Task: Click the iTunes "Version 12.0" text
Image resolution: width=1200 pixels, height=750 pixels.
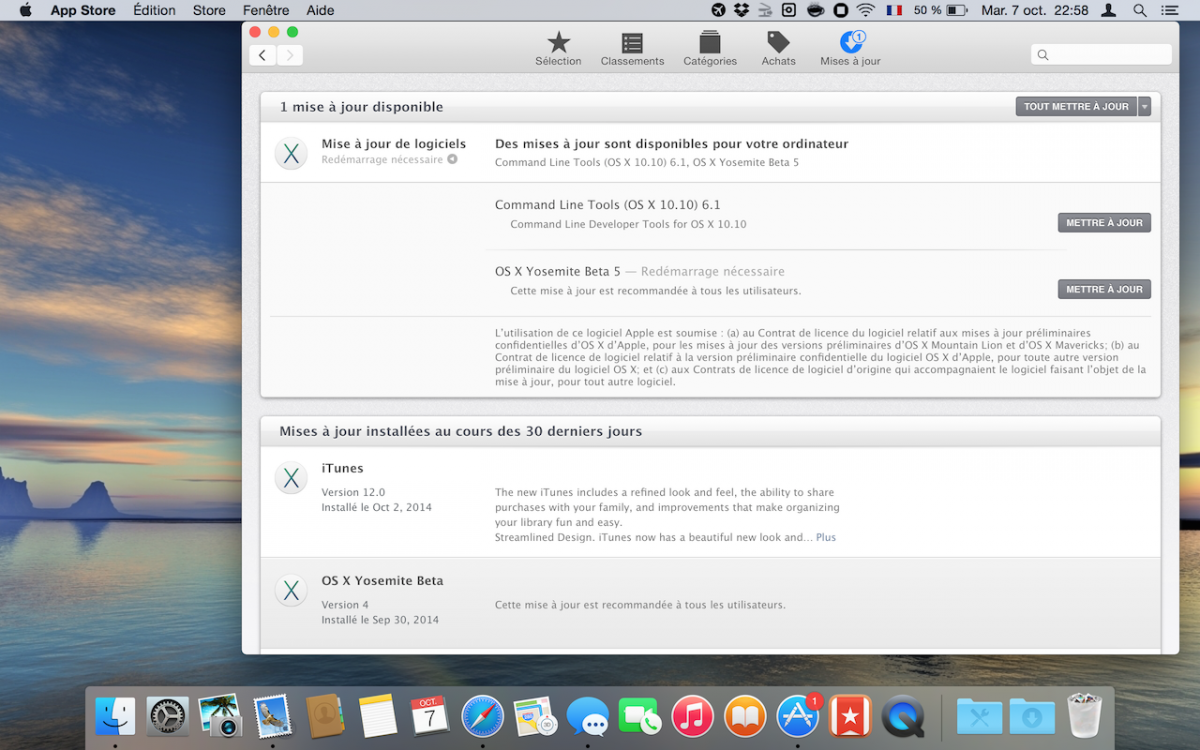Action: 353,492
